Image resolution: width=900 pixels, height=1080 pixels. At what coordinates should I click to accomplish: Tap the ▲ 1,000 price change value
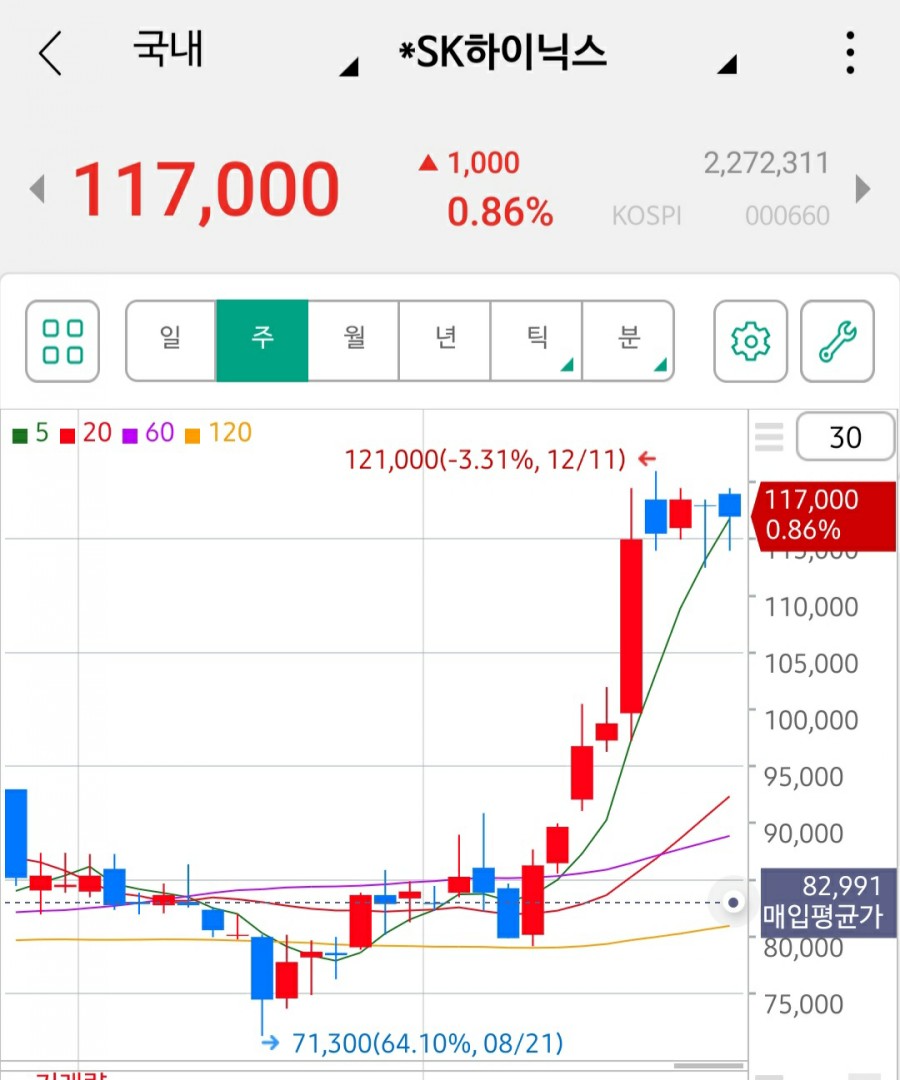click(469, 163)
